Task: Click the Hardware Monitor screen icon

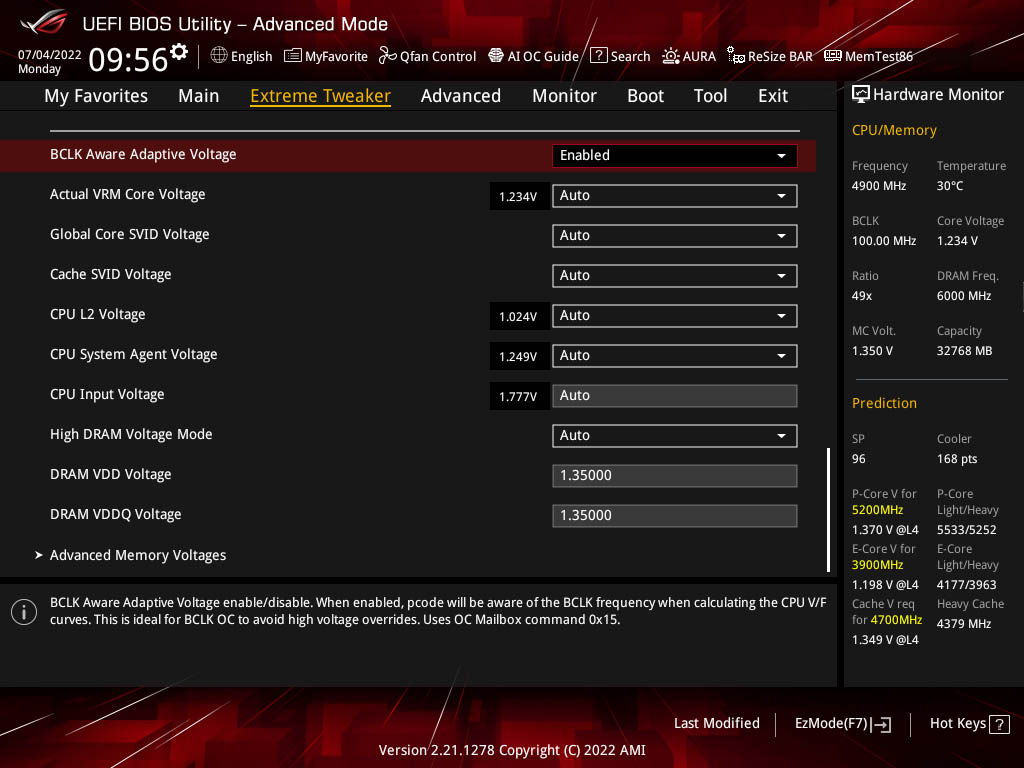Action: (861, 95)
